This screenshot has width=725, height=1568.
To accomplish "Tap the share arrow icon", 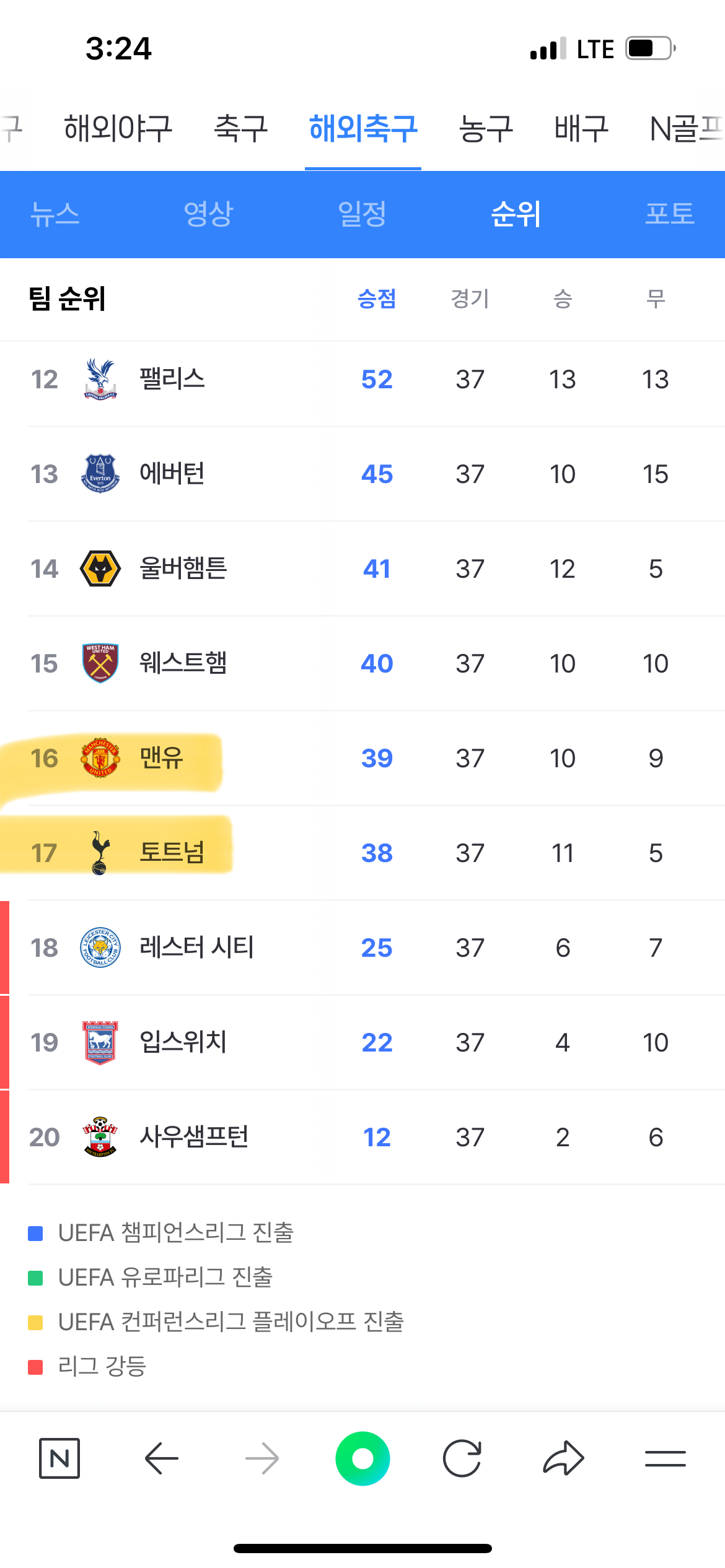I will coord(563,1458).
